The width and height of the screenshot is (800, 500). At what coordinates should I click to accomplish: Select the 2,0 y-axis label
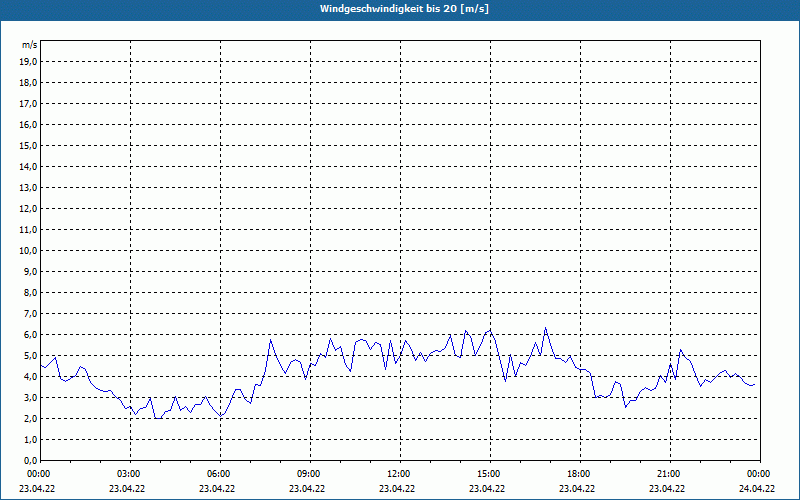31,419
